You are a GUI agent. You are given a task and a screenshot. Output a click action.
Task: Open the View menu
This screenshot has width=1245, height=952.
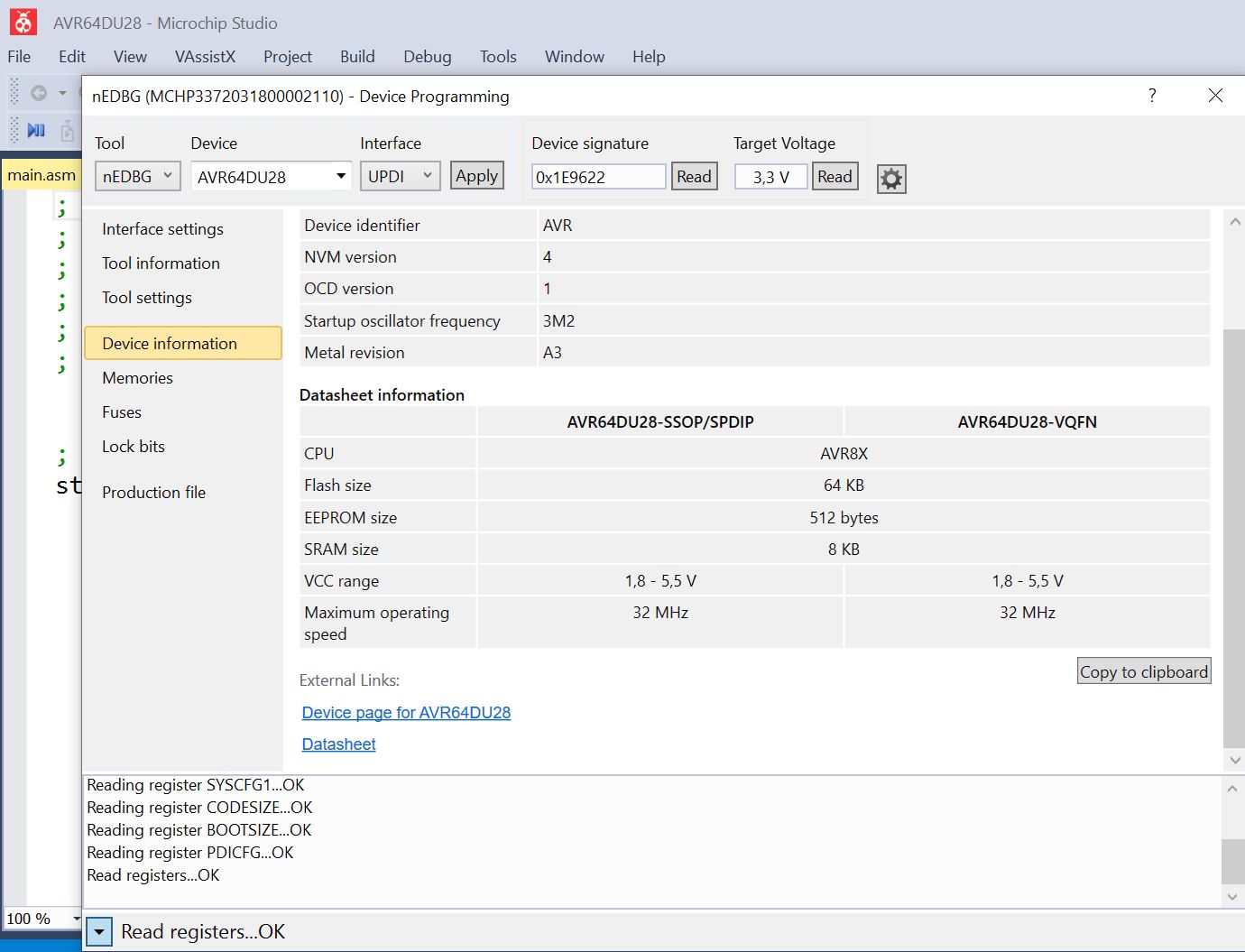(130, 56)
